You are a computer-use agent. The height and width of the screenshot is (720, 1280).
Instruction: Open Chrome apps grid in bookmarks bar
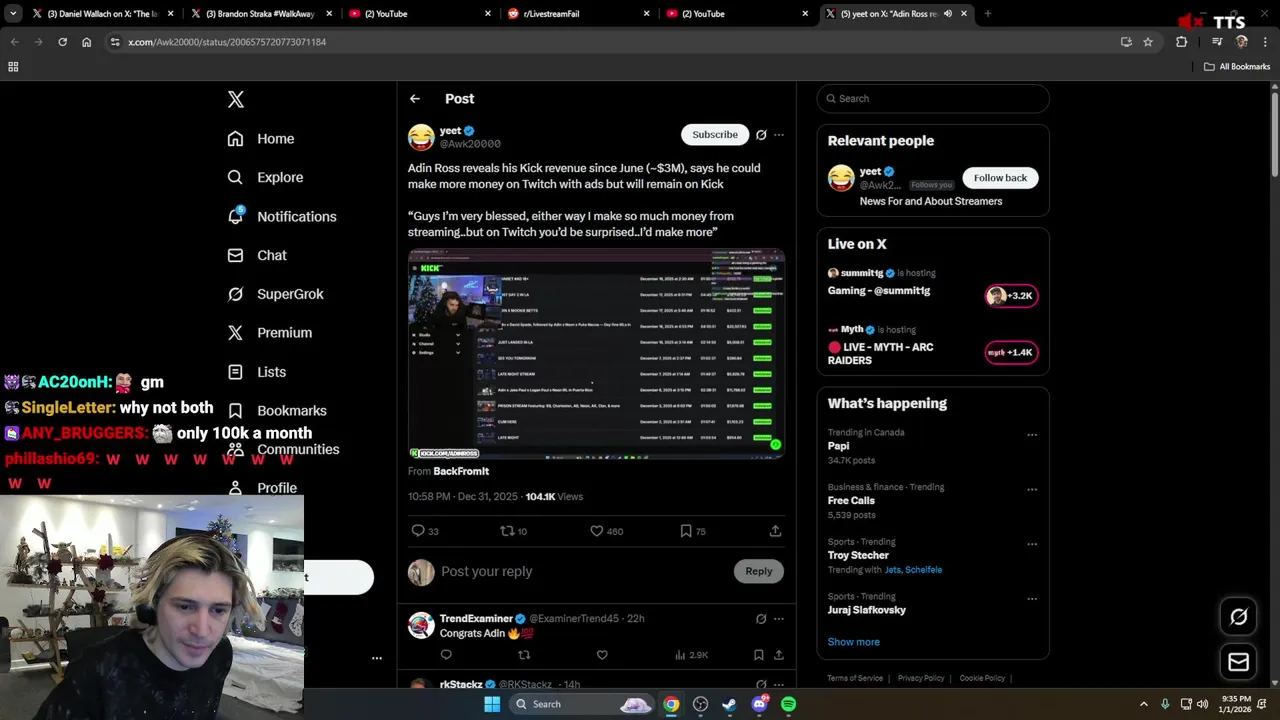coord(13,67)
